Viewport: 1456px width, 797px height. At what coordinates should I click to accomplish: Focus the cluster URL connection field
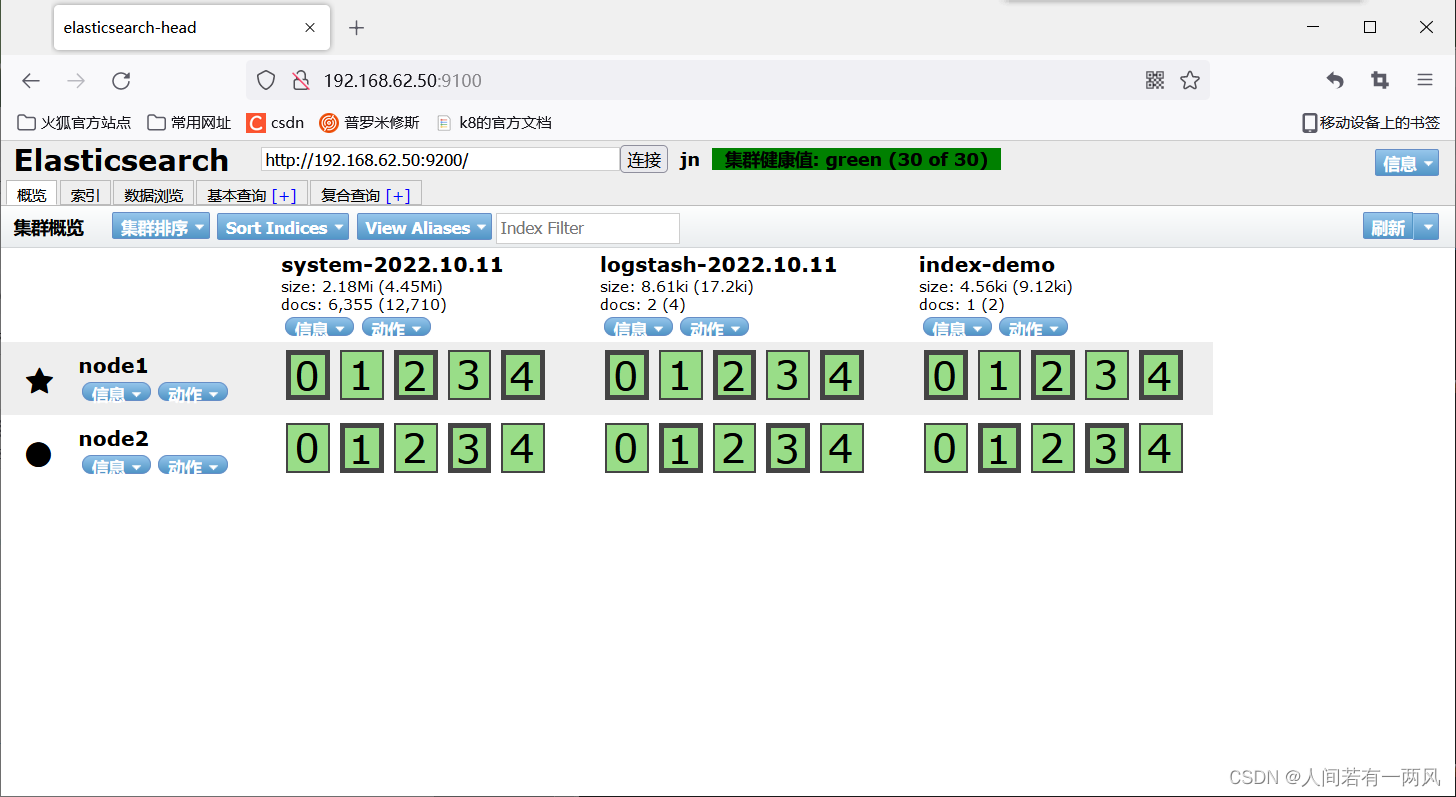click(x=440, y=160)
